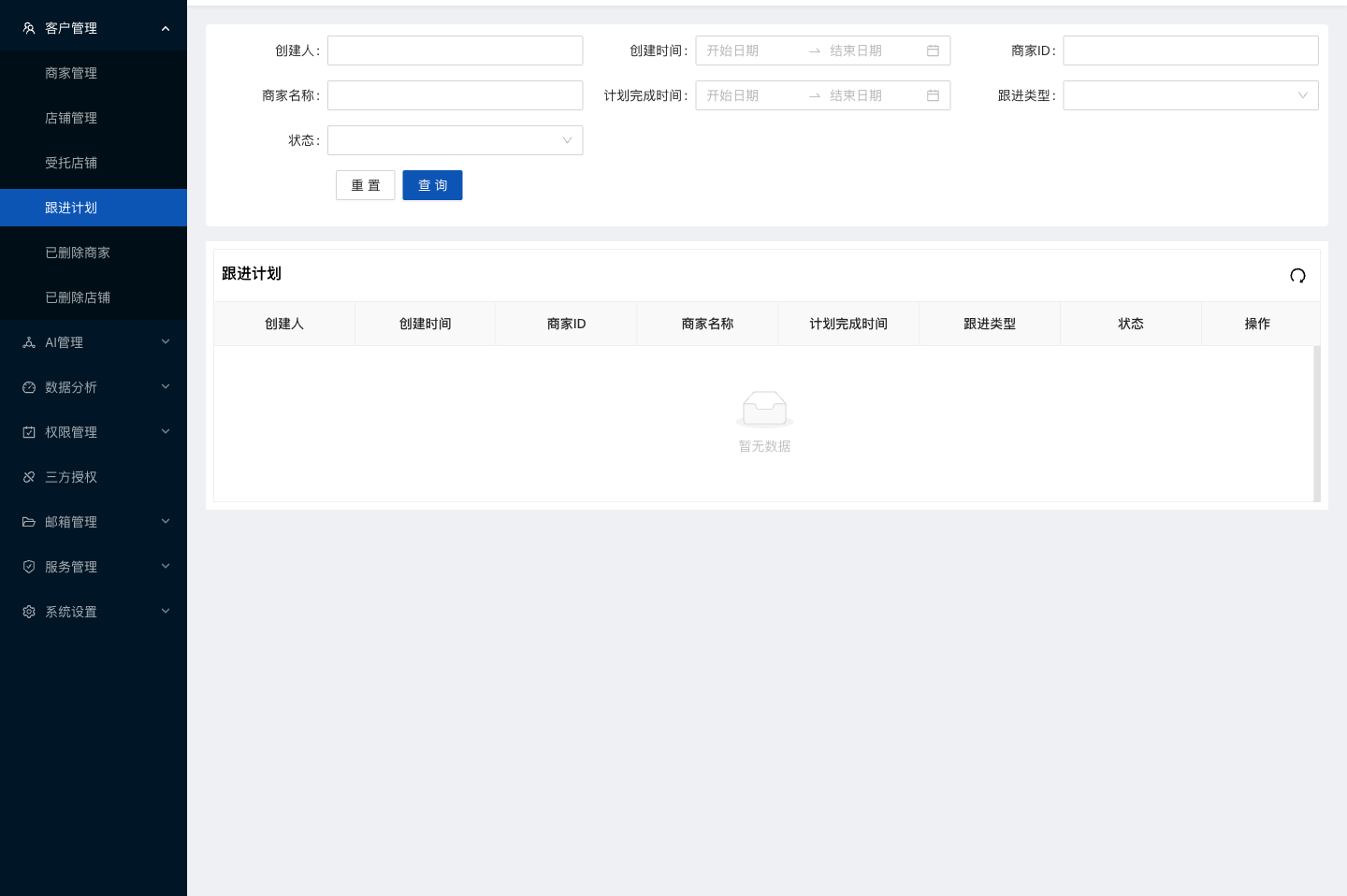
Task: Click the 计划完成时间 column header
Action: (x=848, y=324)
